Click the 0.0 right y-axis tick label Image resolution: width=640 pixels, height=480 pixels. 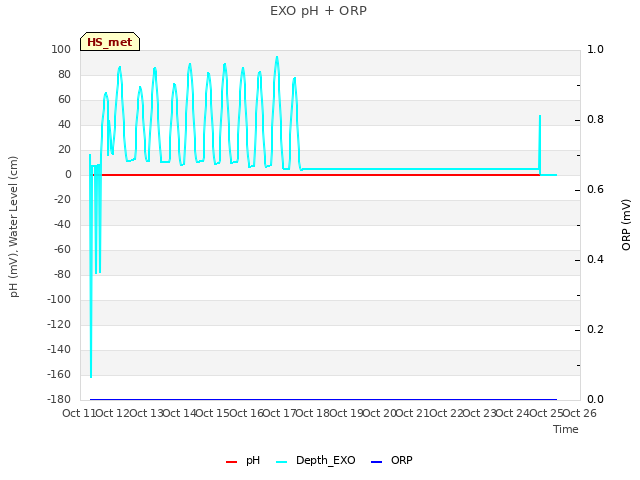595,399
